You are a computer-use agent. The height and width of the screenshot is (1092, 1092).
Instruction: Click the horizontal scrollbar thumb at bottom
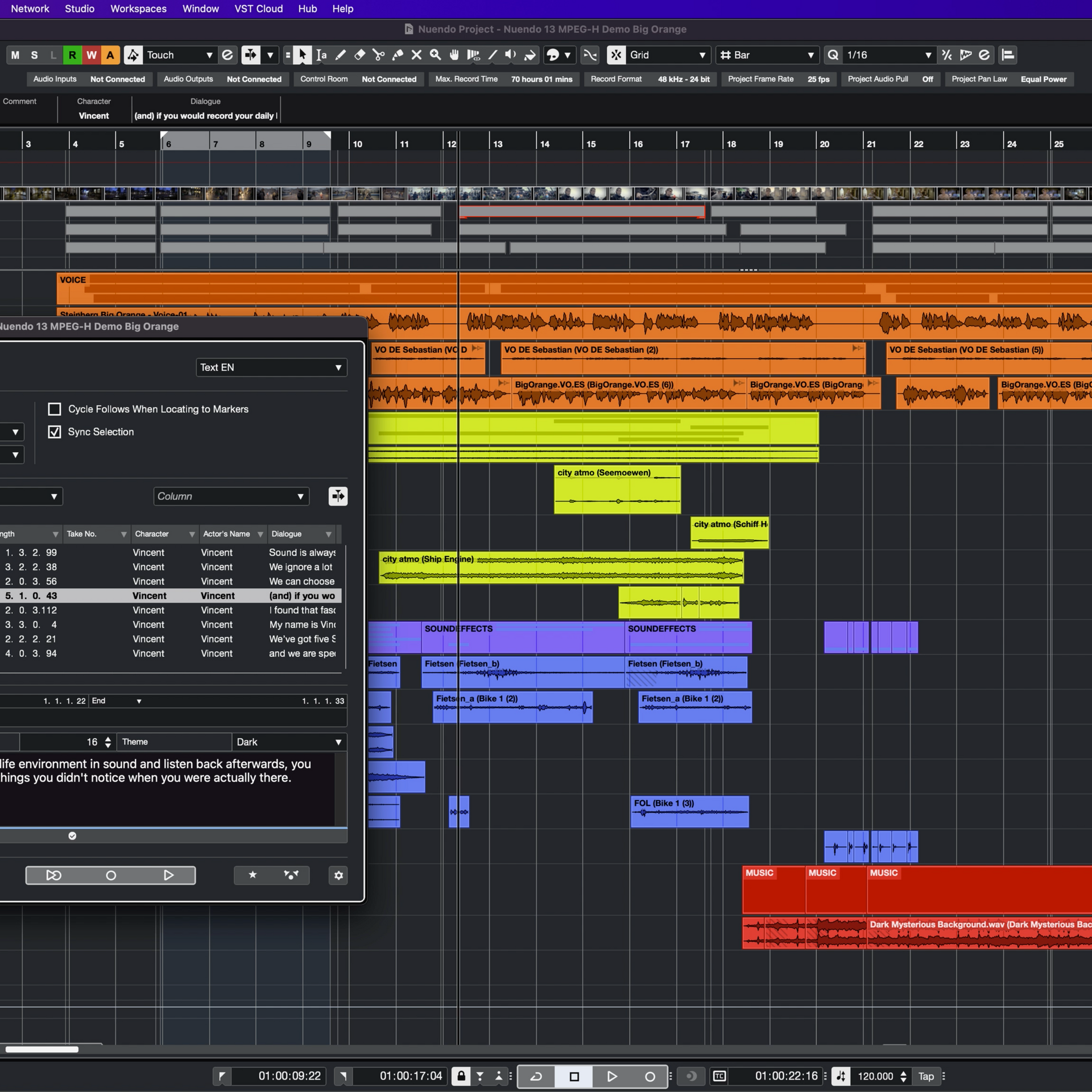pyautogui.click(x=42, y=1049)
